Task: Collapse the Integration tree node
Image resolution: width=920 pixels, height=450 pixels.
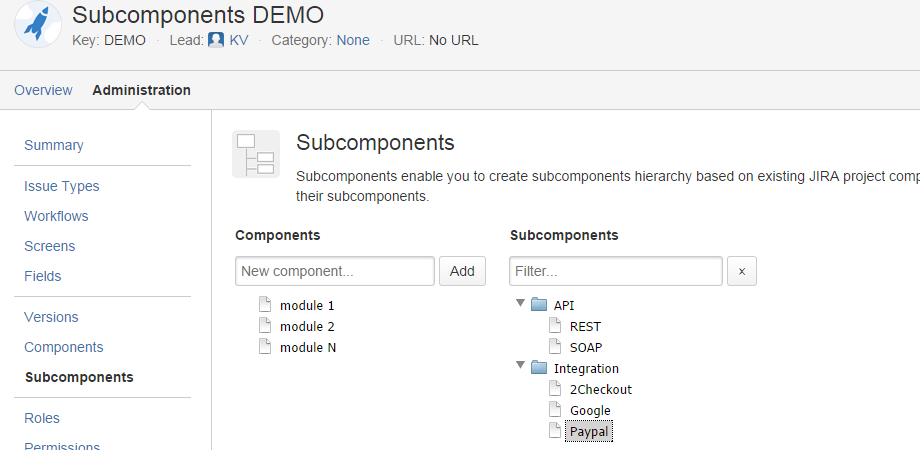Action: pyautogui.click(x=520, y=367)
